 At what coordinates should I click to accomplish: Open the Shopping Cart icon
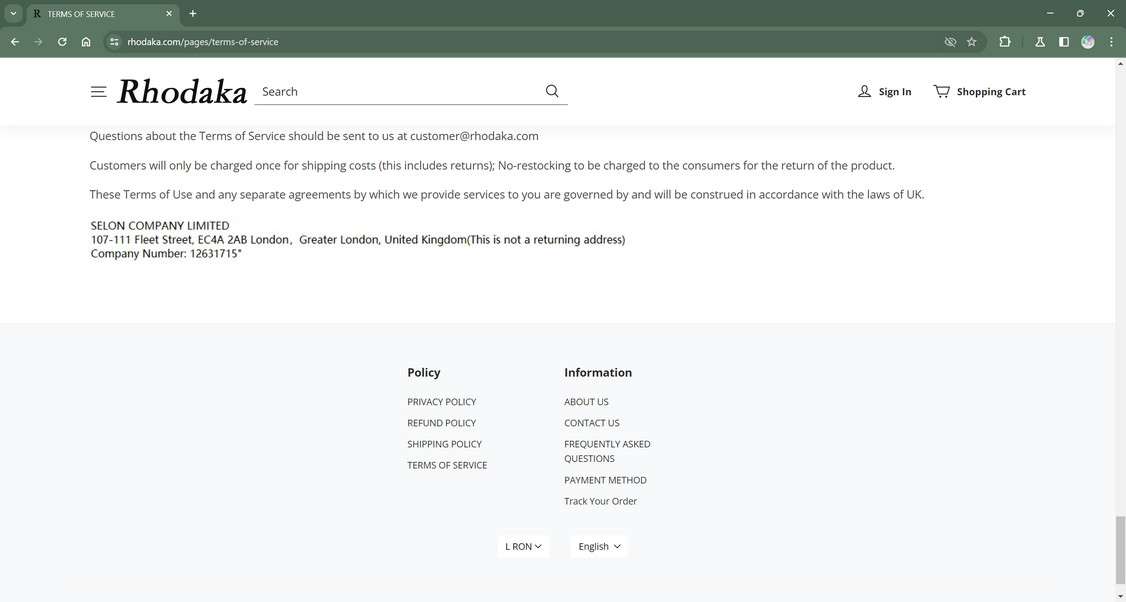941,91
